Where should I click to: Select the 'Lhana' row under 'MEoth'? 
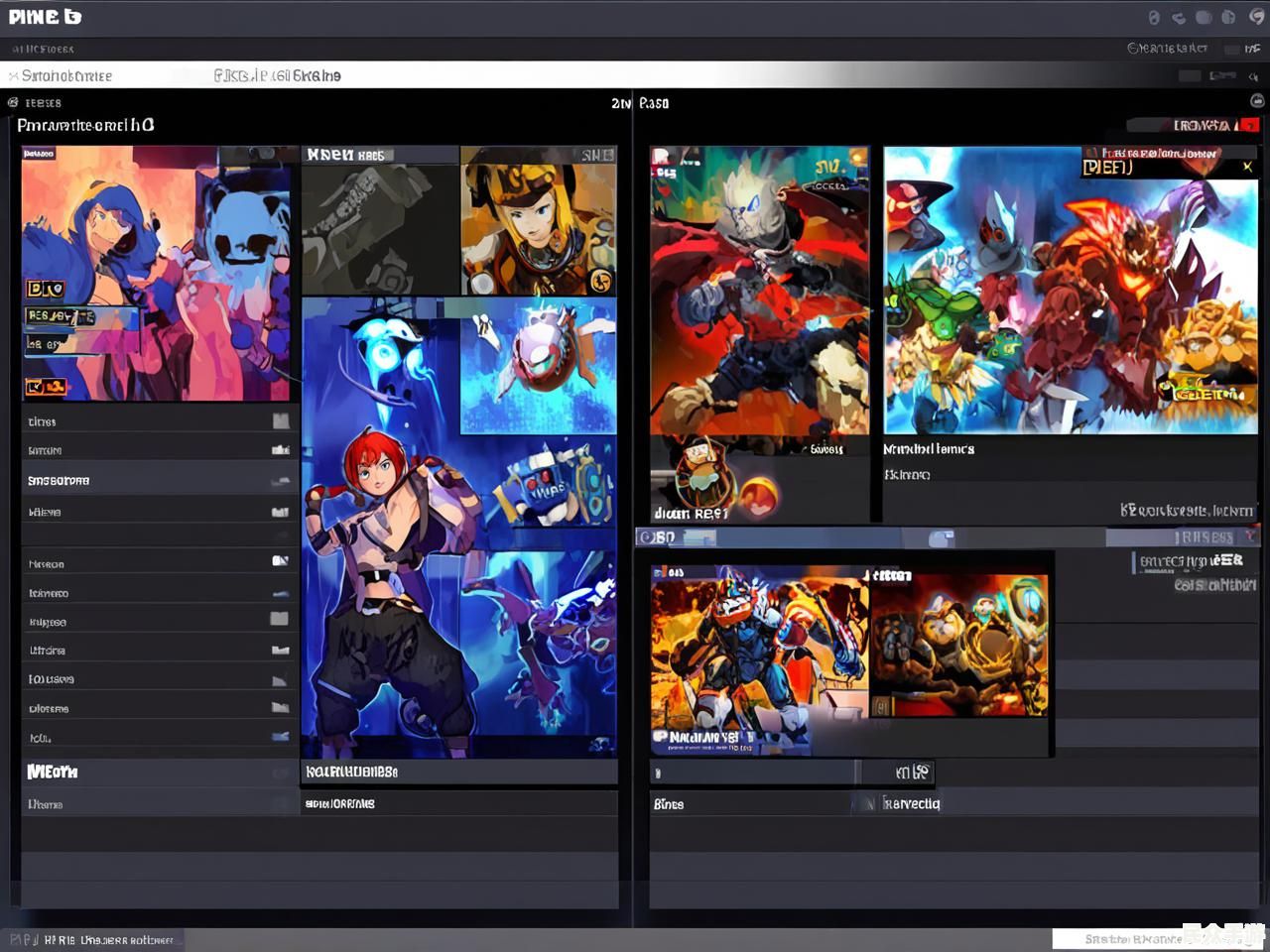[x=159, y=804]
